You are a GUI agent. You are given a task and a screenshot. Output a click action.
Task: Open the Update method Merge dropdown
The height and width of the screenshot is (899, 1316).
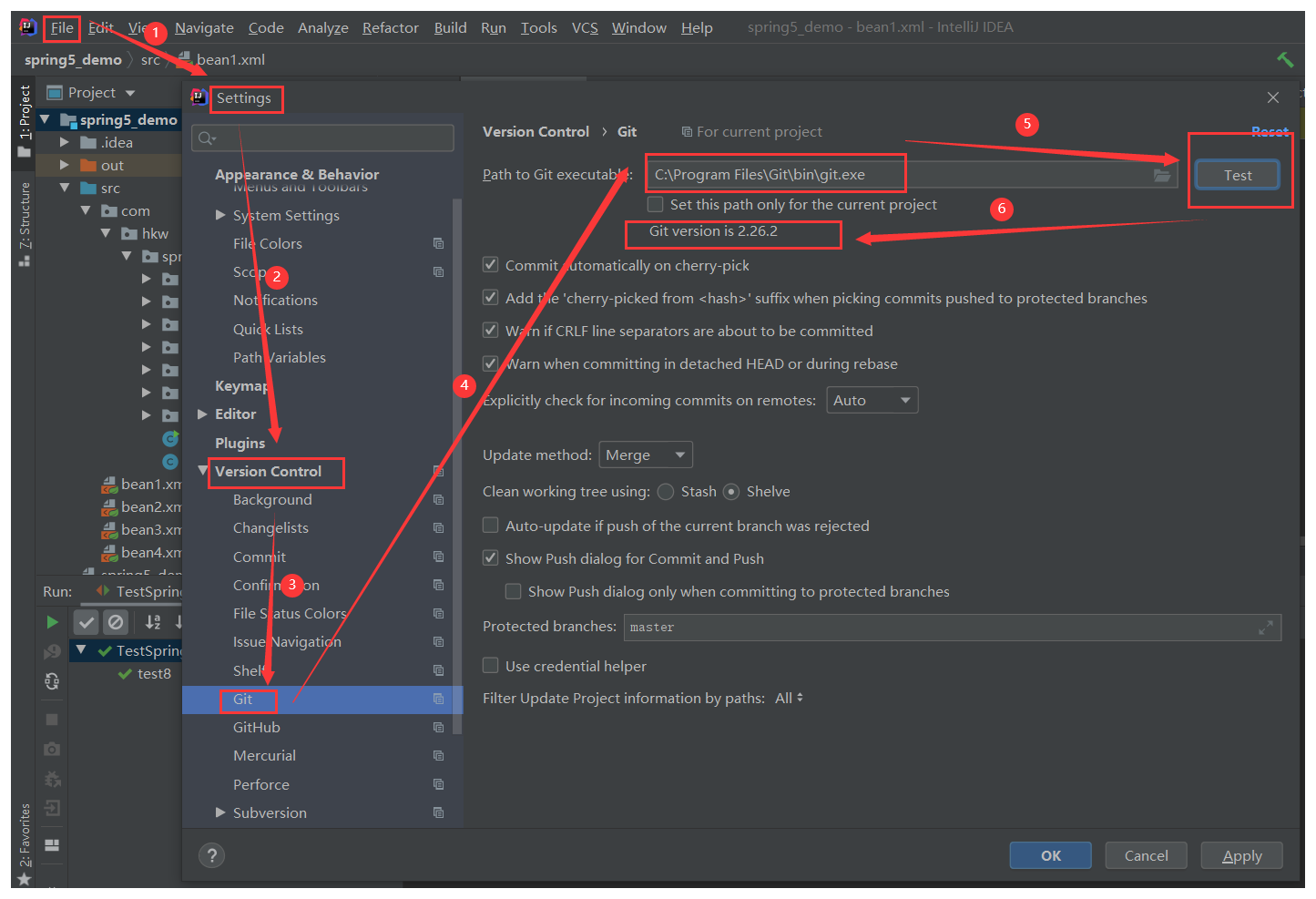(x=646, y=455)
